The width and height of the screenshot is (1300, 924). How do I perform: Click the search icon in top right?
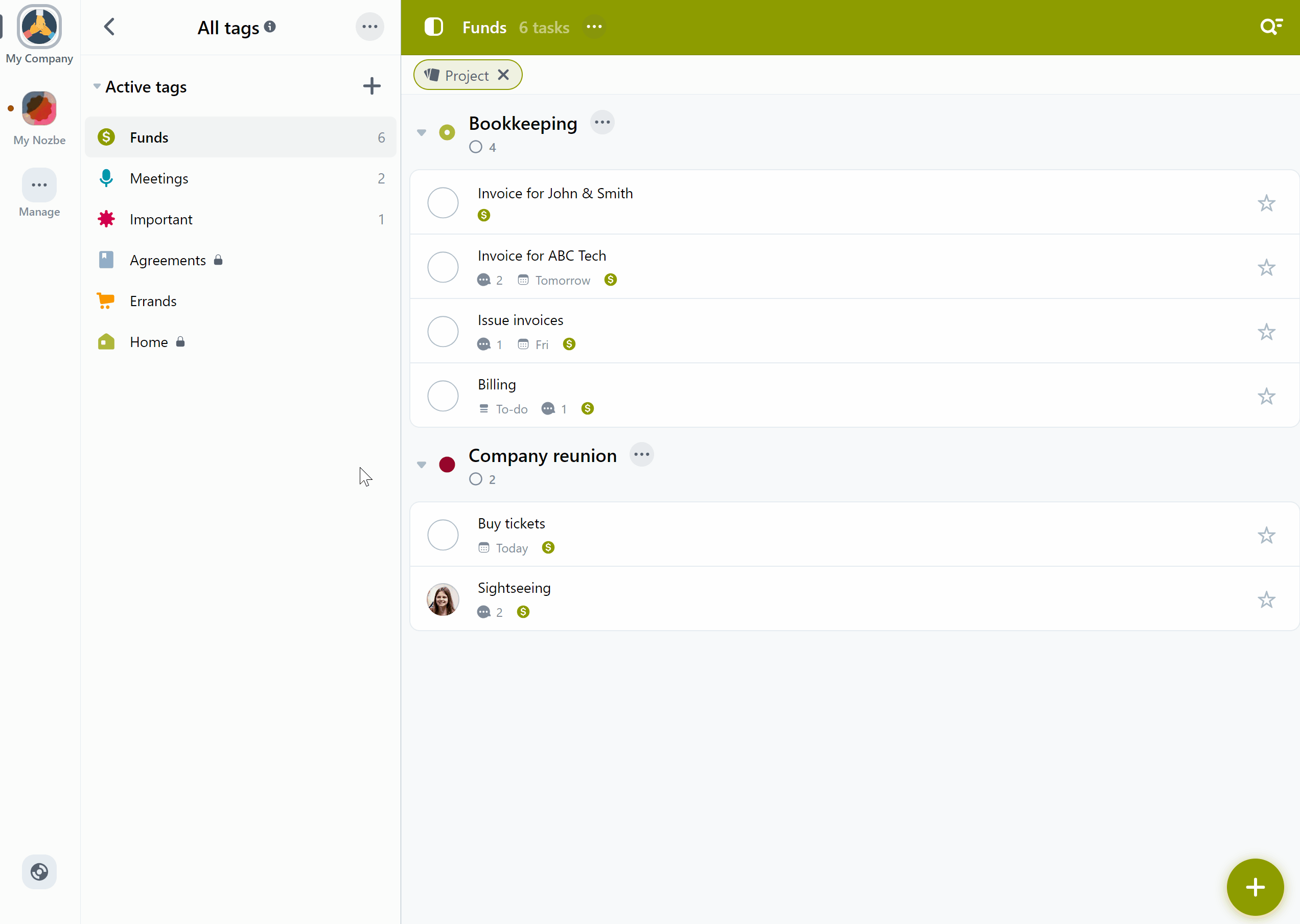click(1270, 27)
